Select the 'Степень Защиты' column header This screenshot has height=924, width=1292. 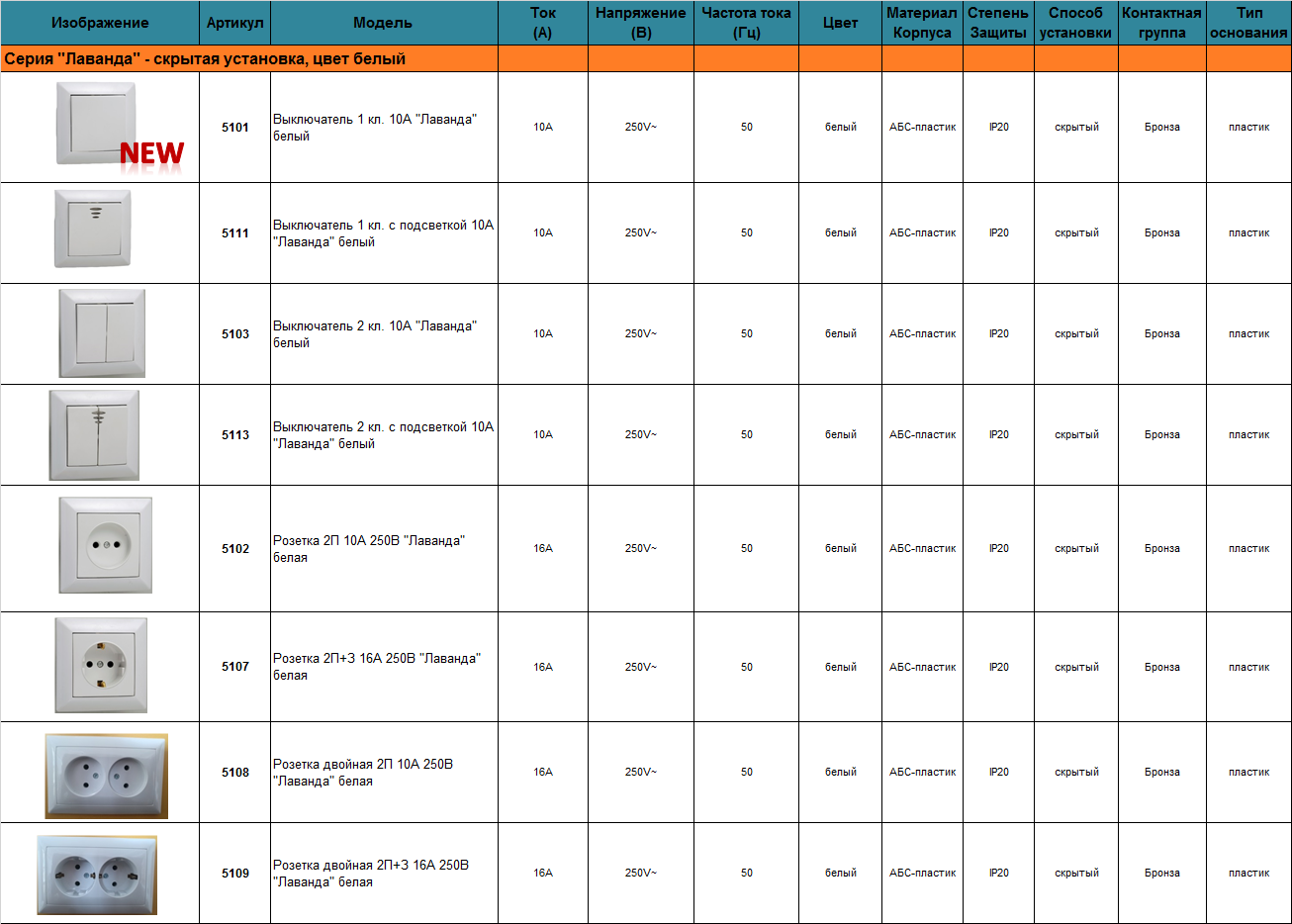coord(998,23)
